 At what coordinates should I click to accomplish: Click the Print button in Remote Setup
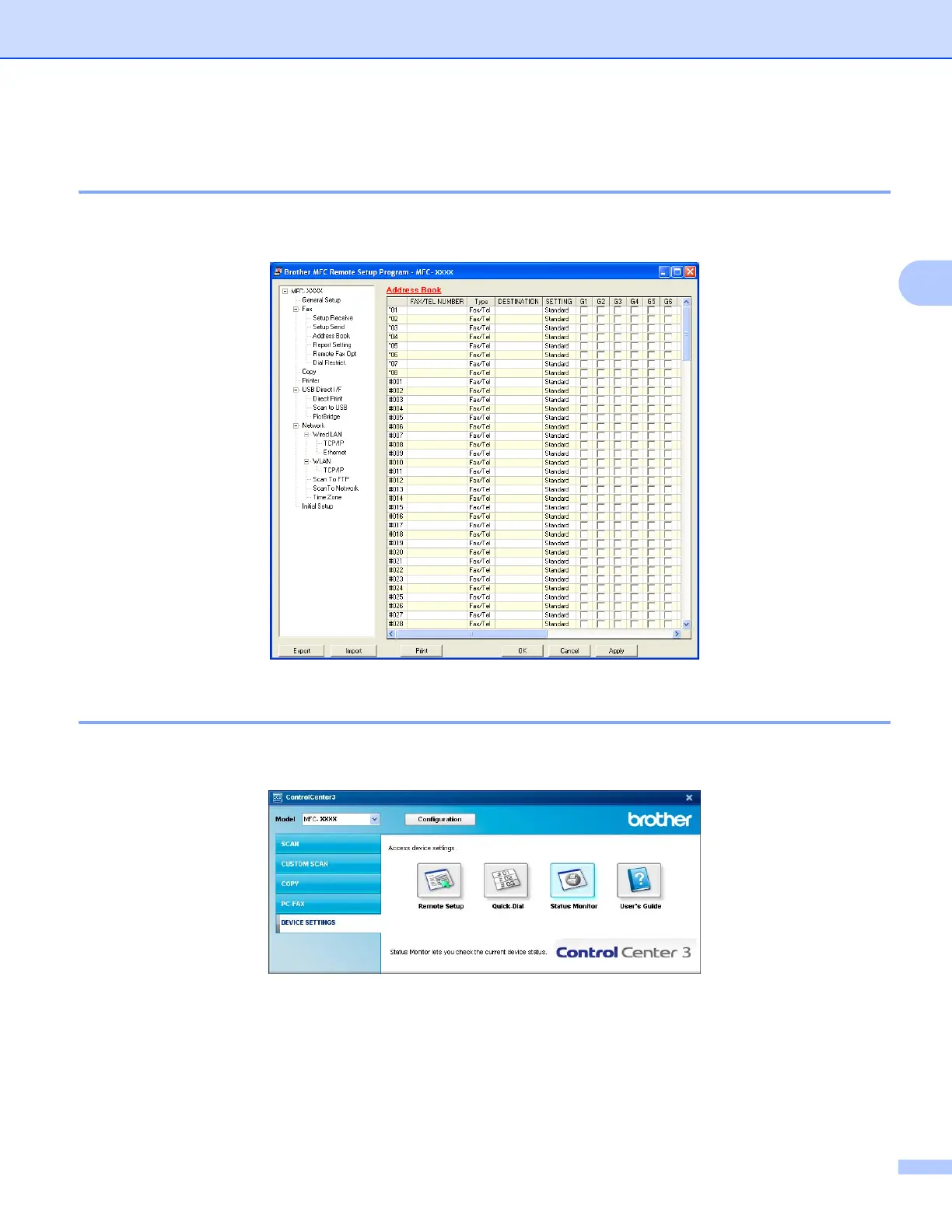[x=422, y=651]
